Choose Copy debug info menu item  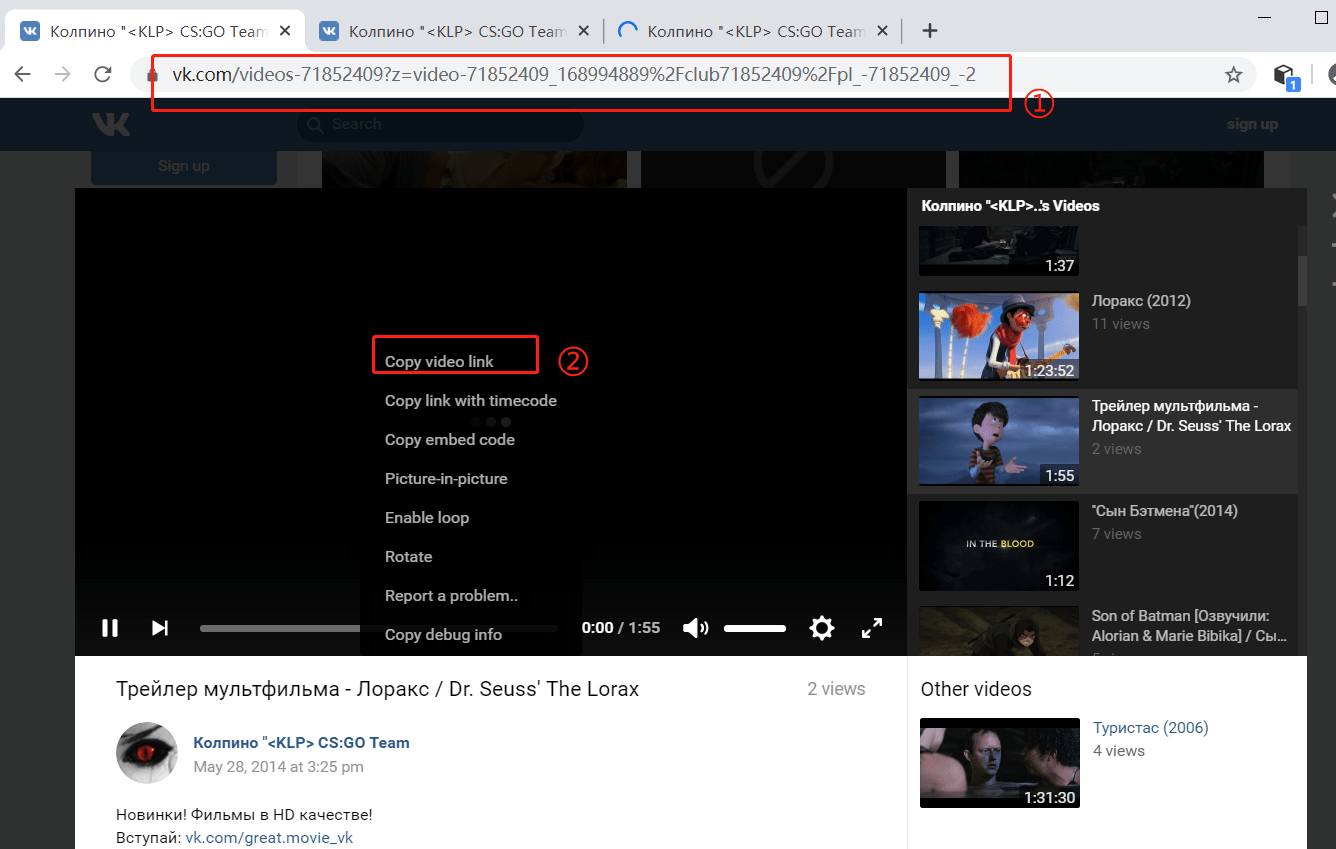tap(443, 634)
